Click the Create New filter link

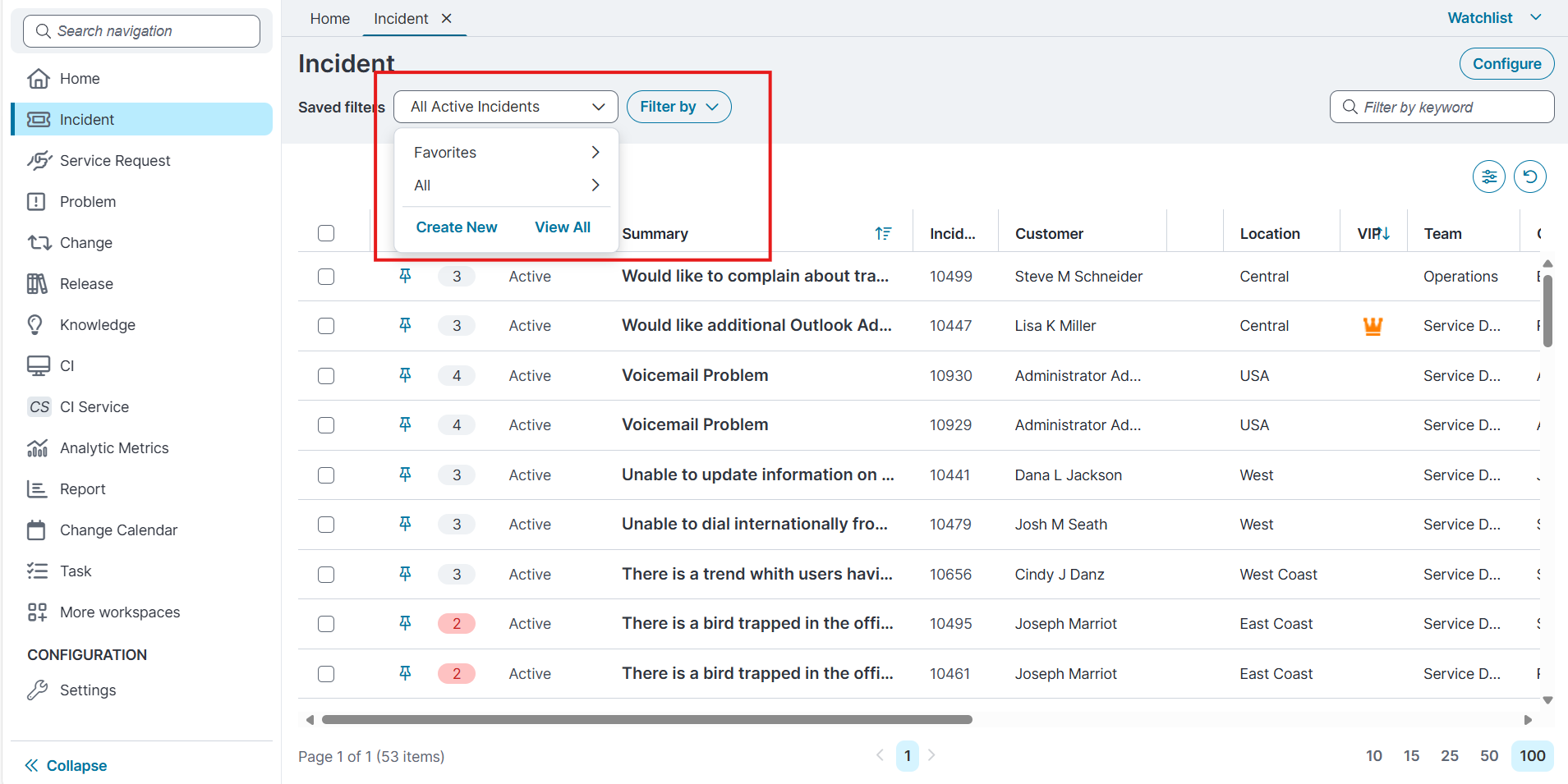457,227
